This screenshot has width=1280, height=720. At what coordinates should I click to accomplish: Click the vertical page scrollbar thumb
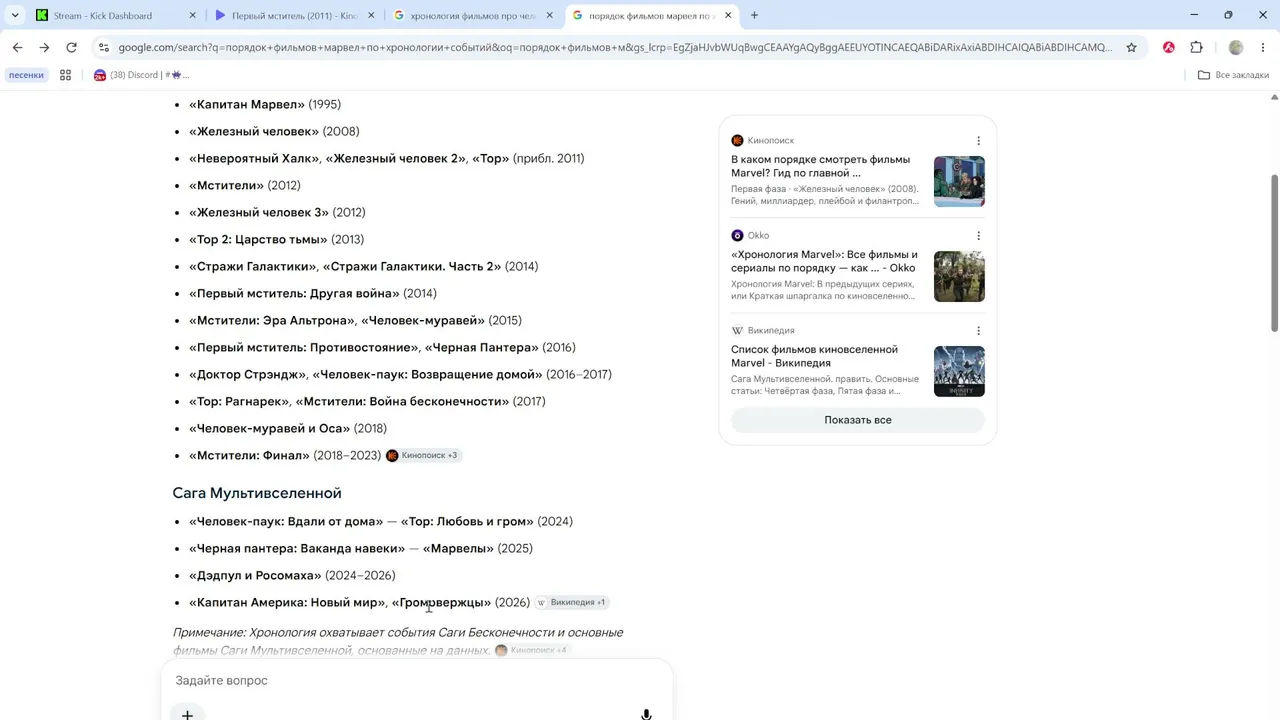coord(1274,253)
